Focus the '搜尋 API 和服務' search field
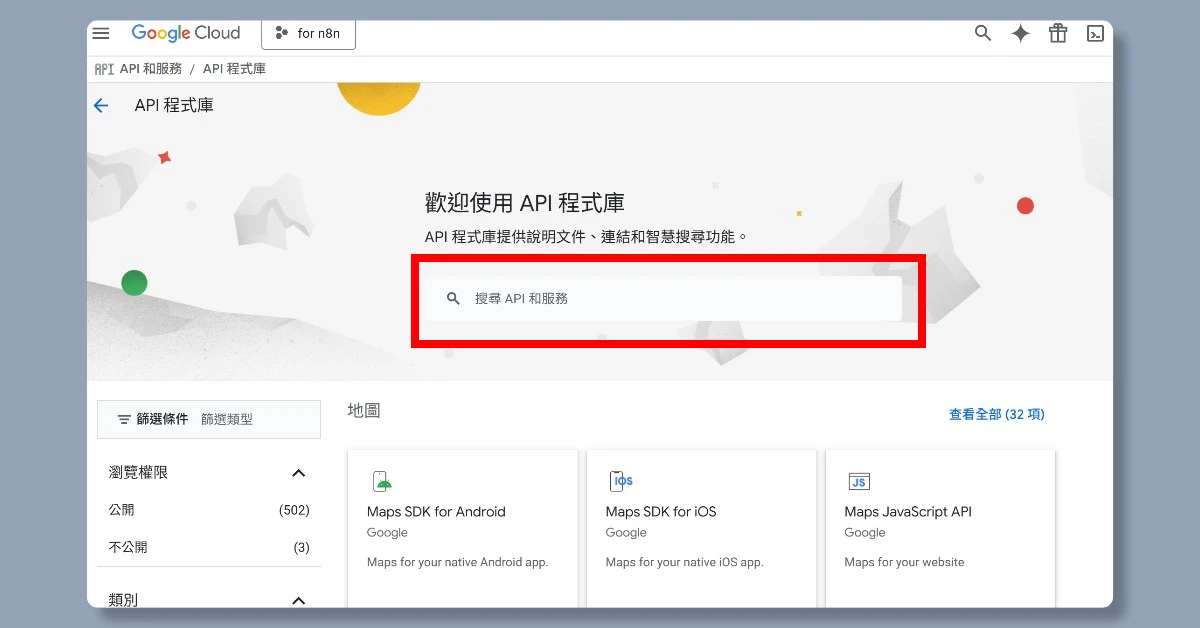Screen dimensions: 1200x628 661,298
